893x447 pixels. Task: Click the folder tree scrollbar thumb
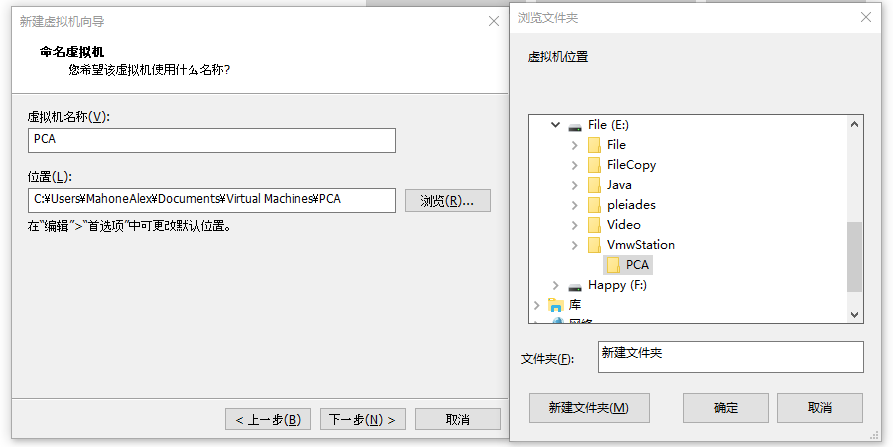(x=854, y=257)
